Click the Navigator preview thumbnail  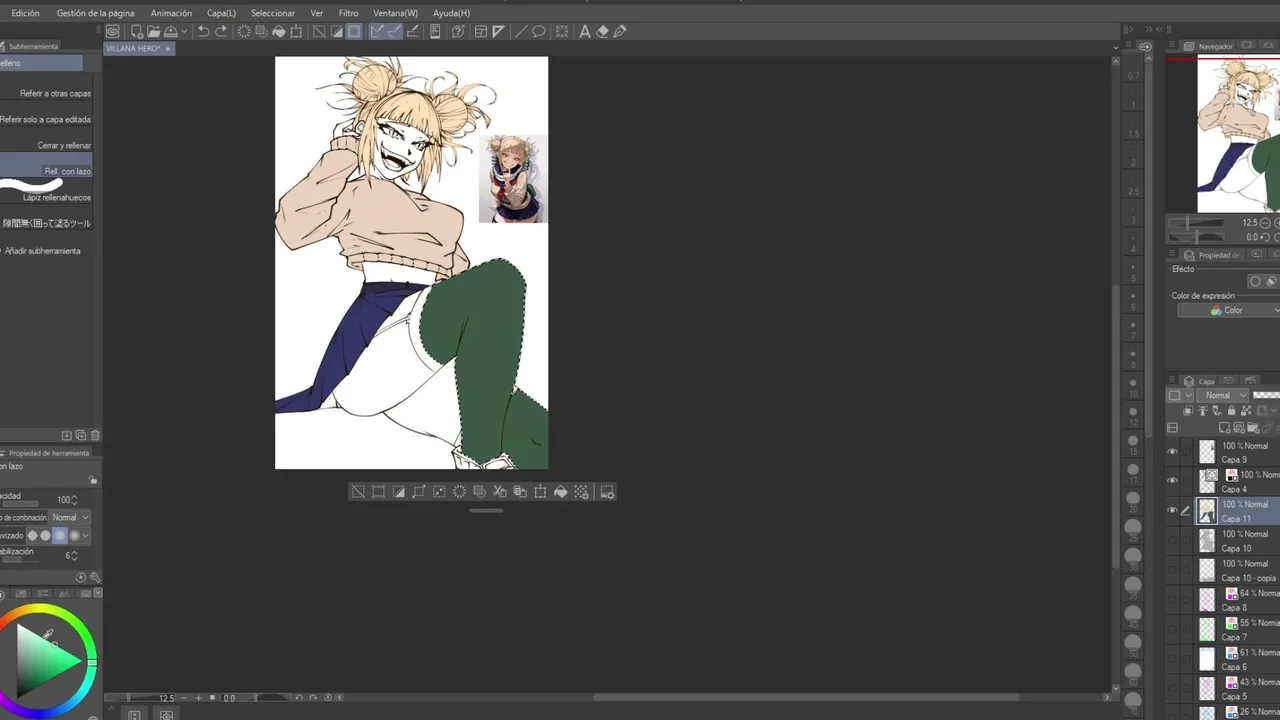click(1238, 135)
